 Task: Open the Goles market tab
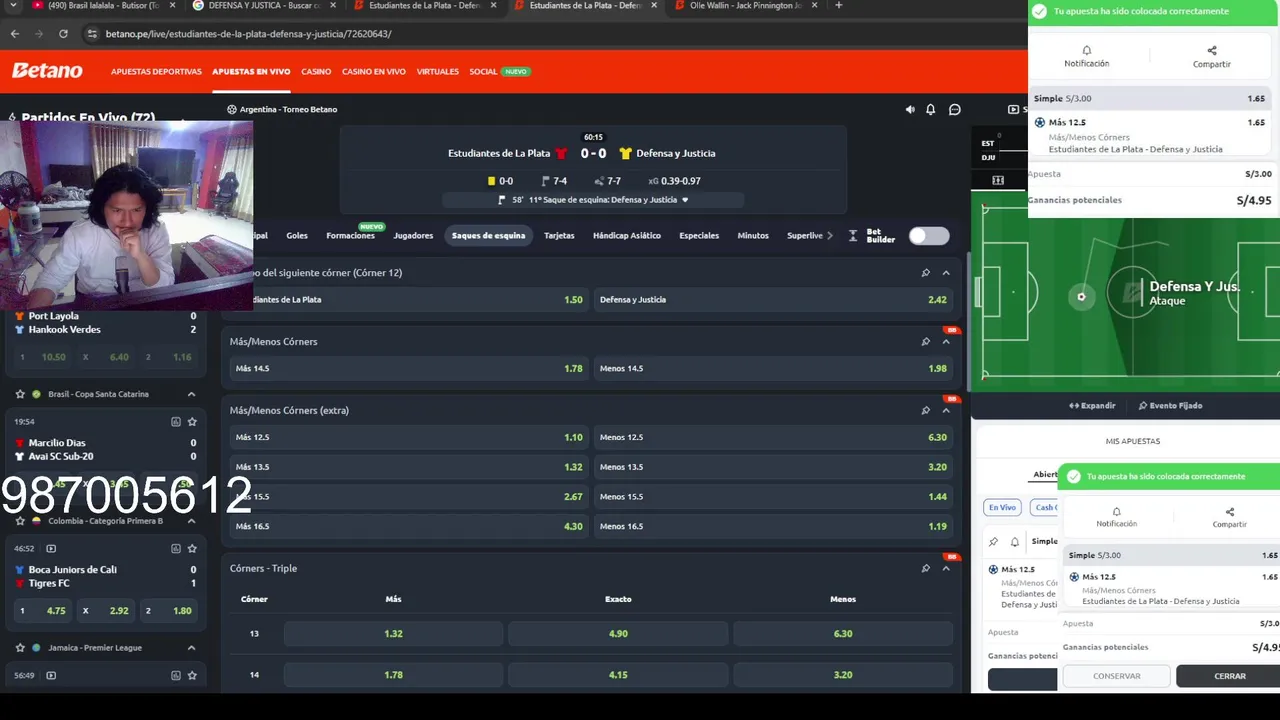tap(297, 236)
